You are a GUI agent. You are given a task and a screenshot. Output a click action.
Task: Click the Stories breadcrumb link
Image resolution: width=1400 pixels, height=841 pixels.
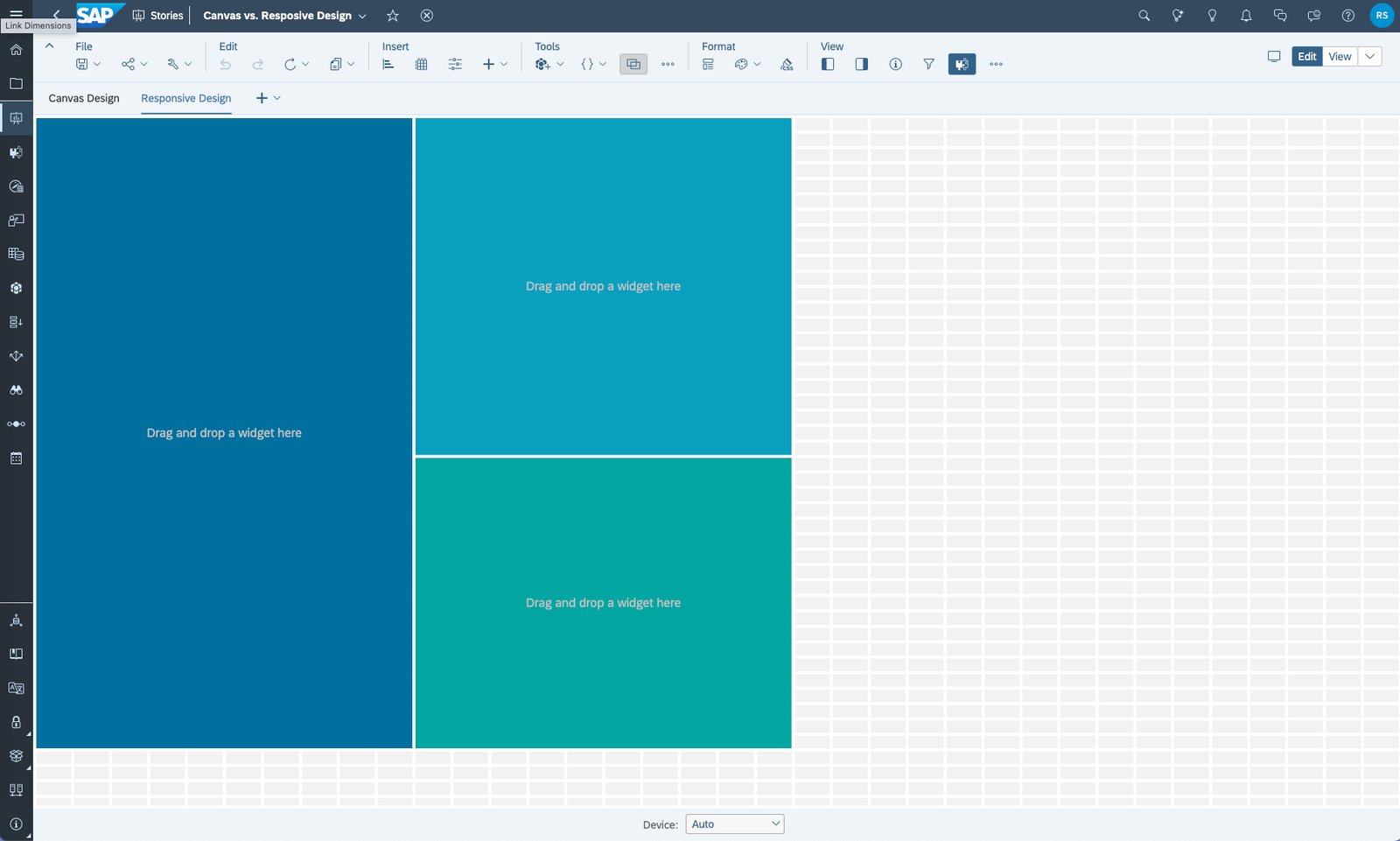point(165,15)
